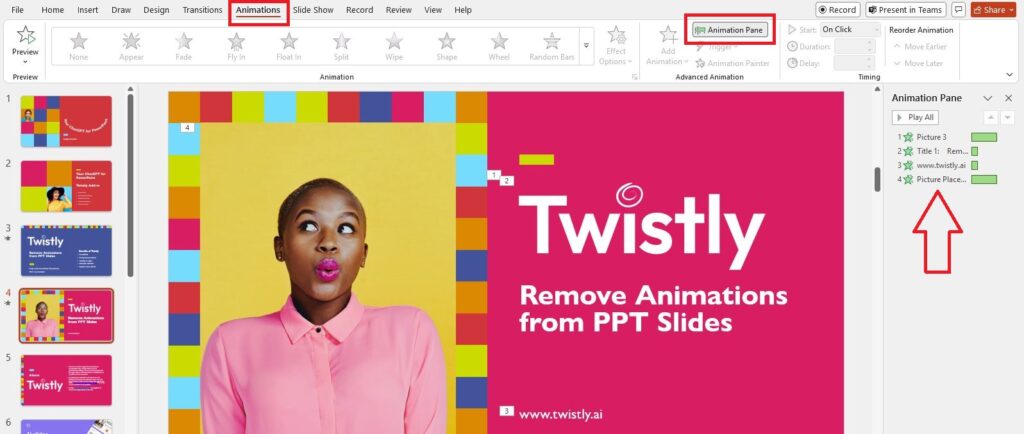Open Animation Pane options chevron

(x=987, y=98)
